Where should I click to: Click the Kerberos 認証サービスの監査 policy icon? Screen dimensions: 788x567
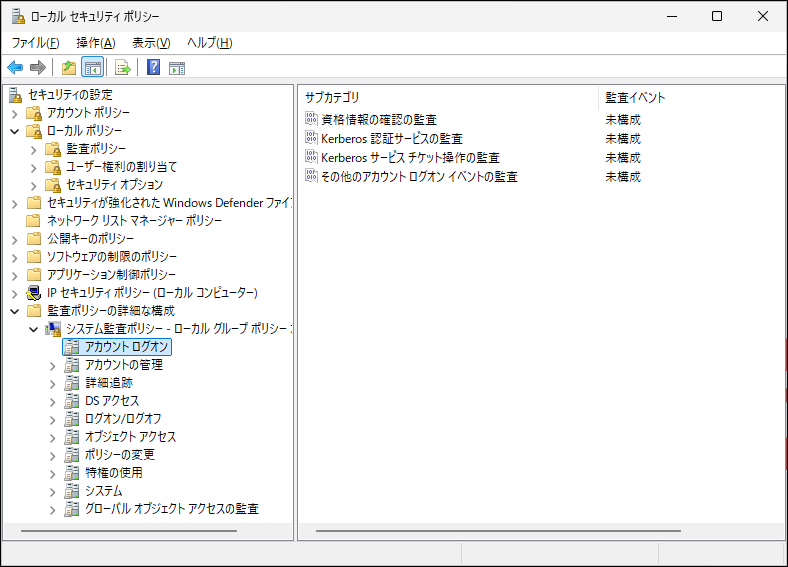click(x=312, y=138)
